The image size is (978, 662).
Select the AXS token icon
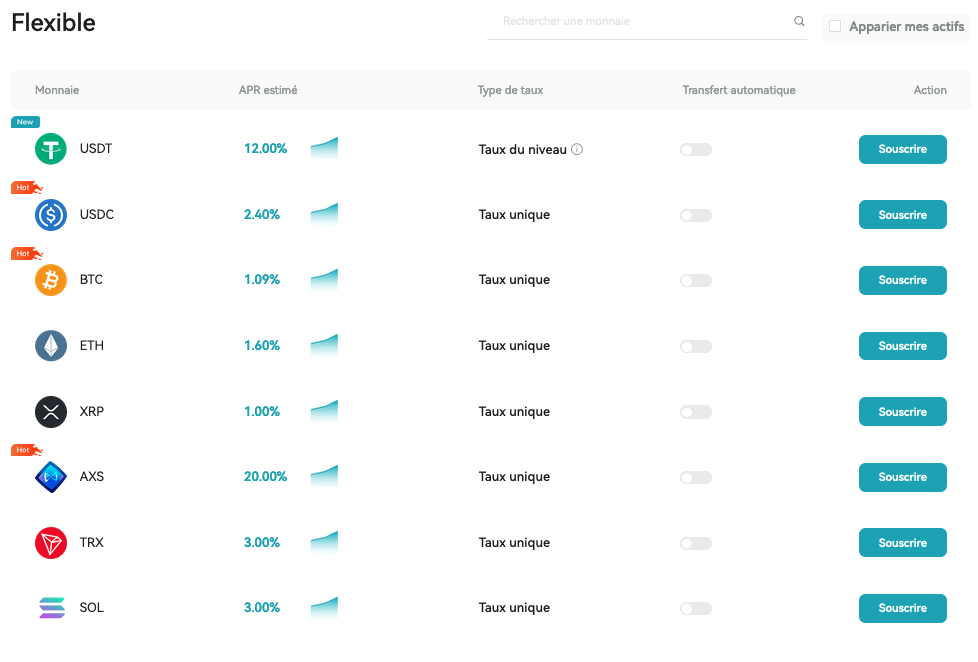pos(51,477)
